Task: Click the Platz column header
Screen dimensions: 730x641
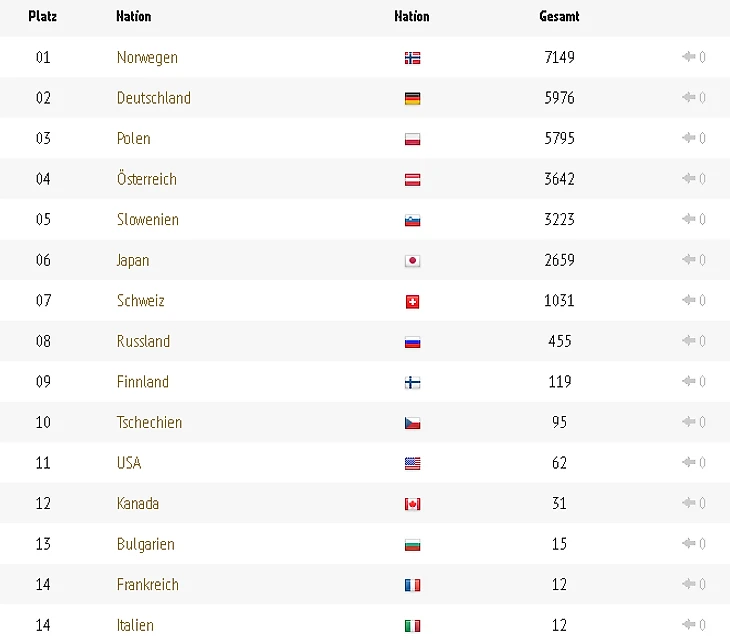Action: [42, 16]
